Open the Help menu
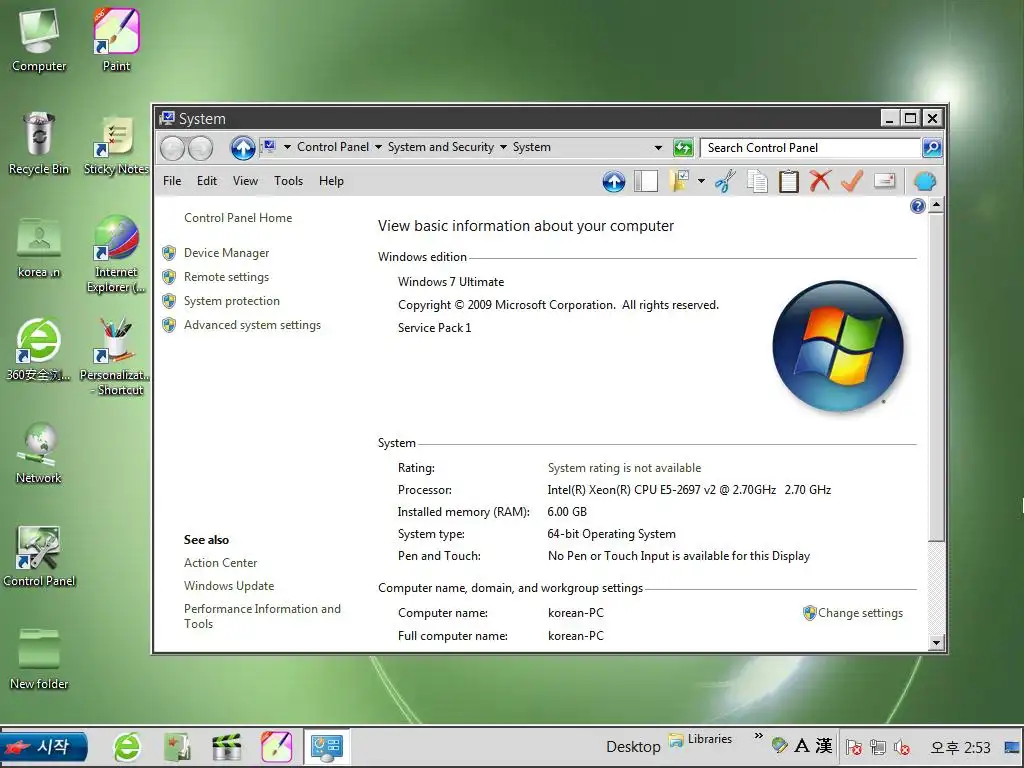This screenshot has width=1024, height=768. click(x=331, y=181)
